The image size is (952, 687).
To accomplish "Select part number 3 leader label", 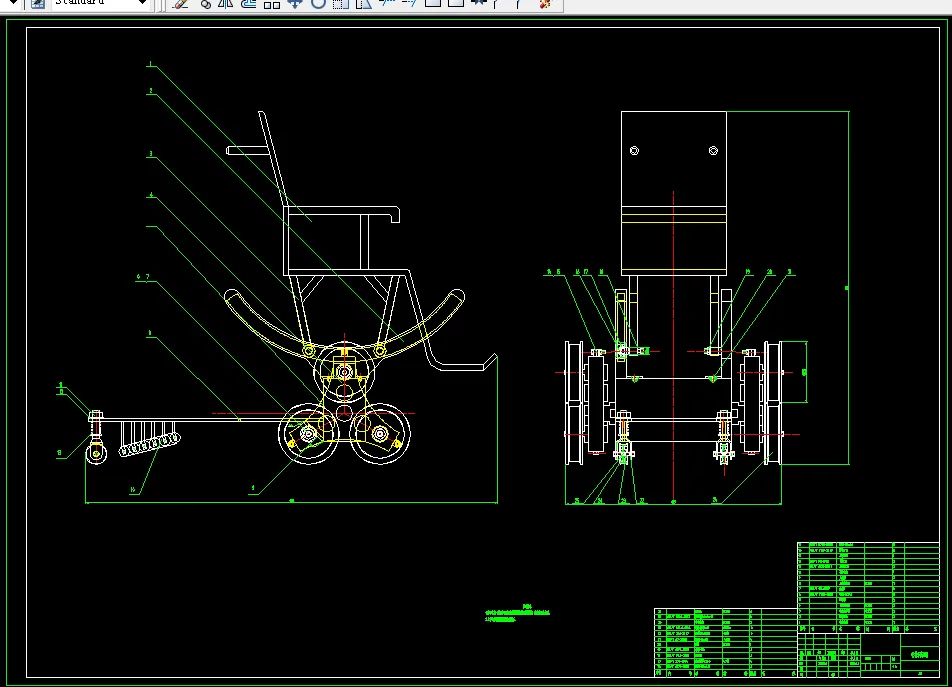I will tap(151, 154).
